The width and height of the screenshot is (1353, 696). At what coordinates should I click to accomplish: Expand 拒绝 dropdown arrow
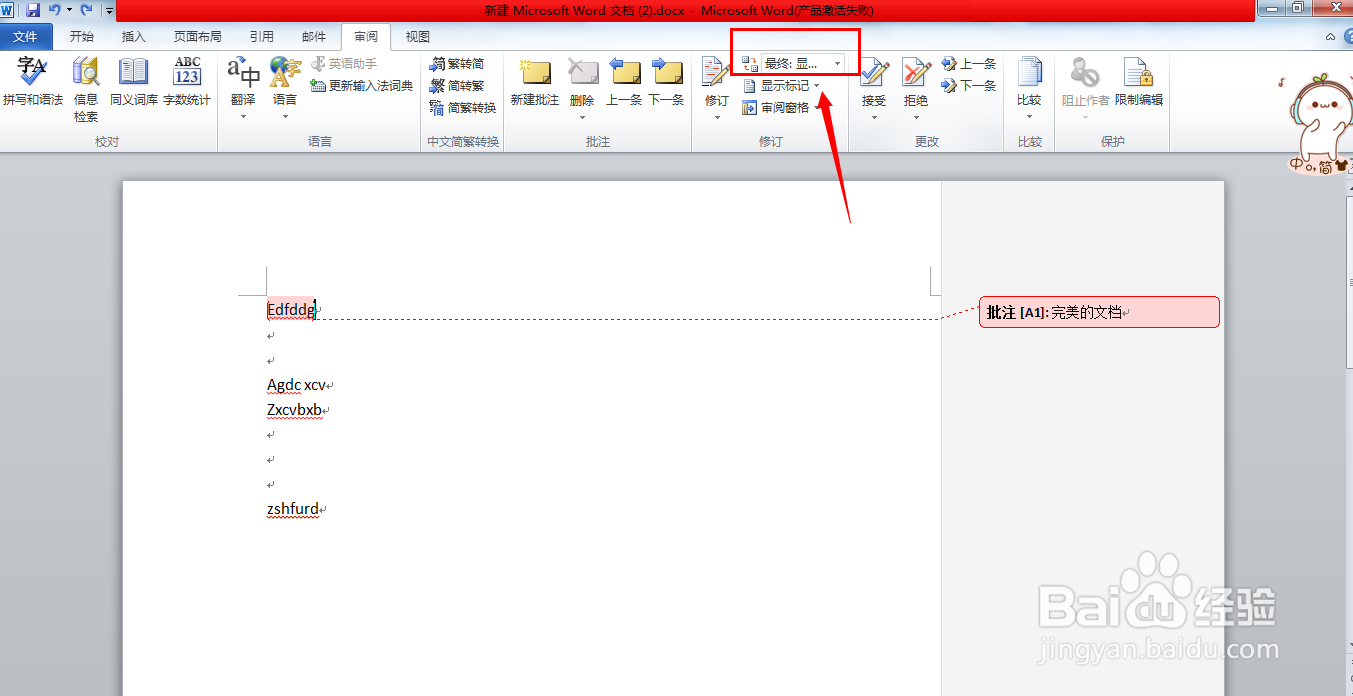(915, 117)
